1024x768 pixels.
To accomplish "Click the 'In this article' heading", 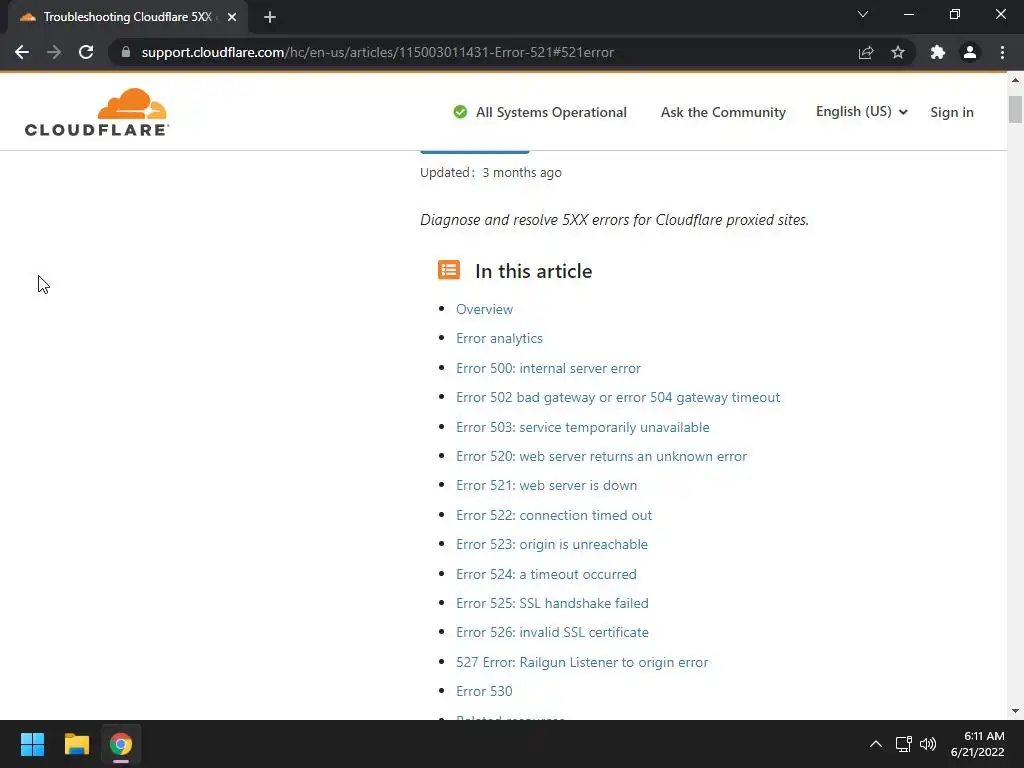I will [x=534, y=271].
